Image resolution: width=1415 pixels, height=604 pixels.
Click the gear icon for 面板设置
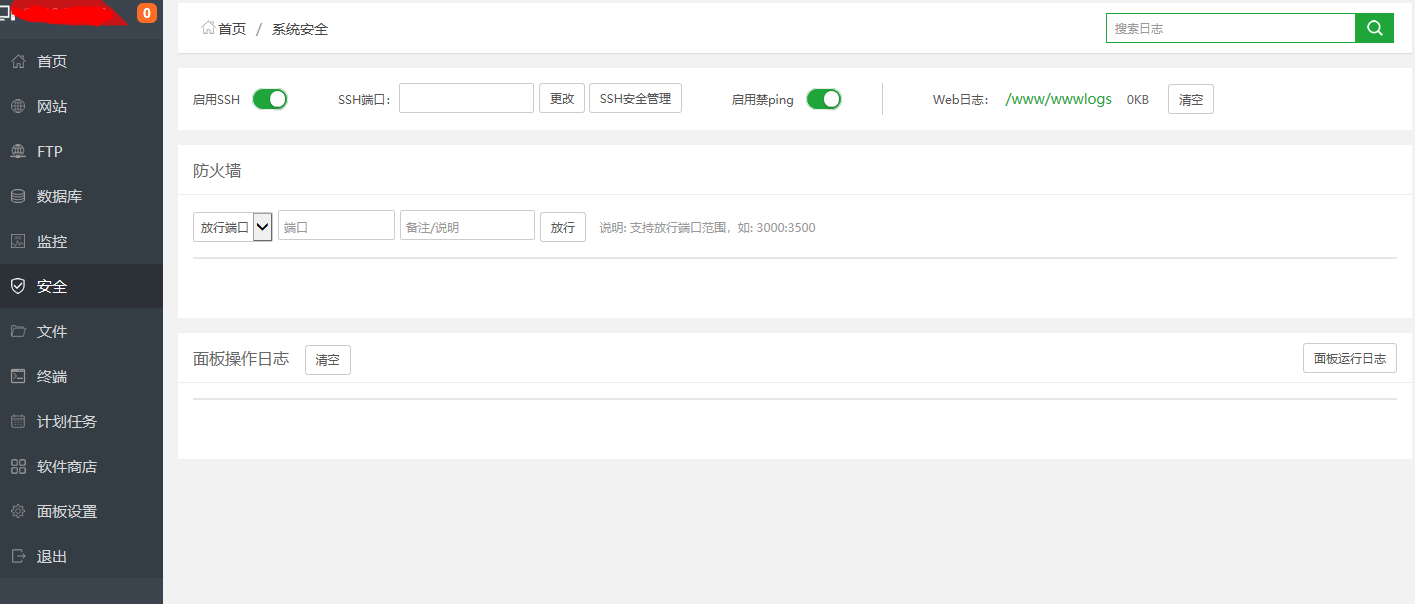[18, 512]
